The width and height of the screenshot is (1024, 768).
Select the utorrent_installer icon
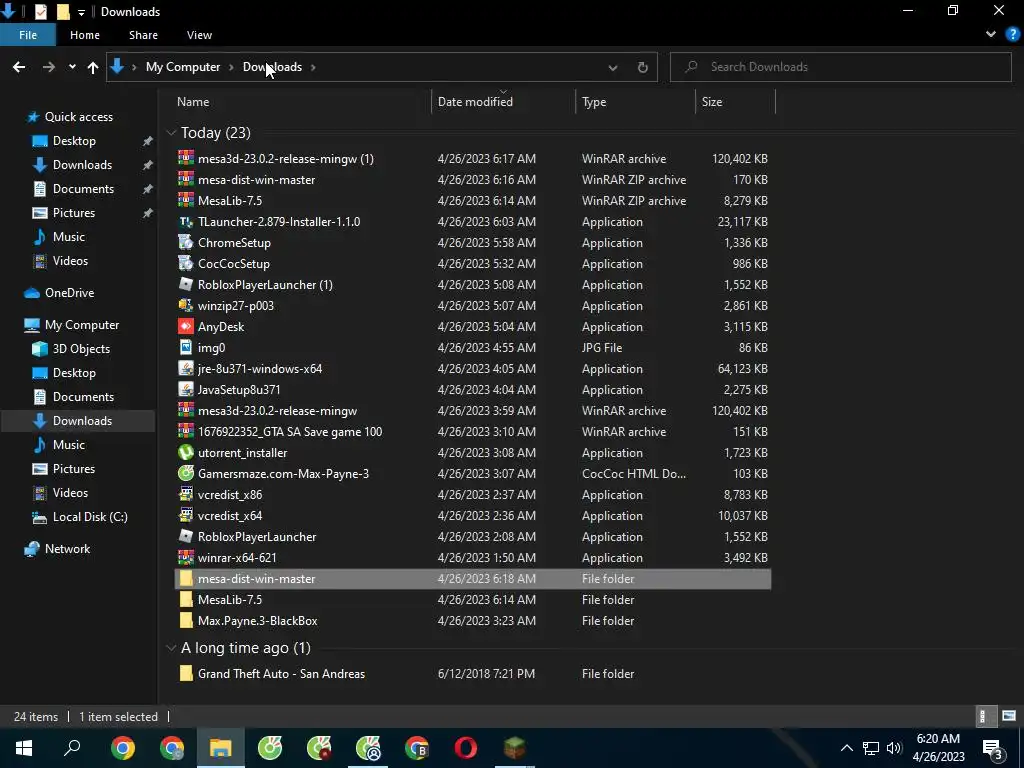186,452
